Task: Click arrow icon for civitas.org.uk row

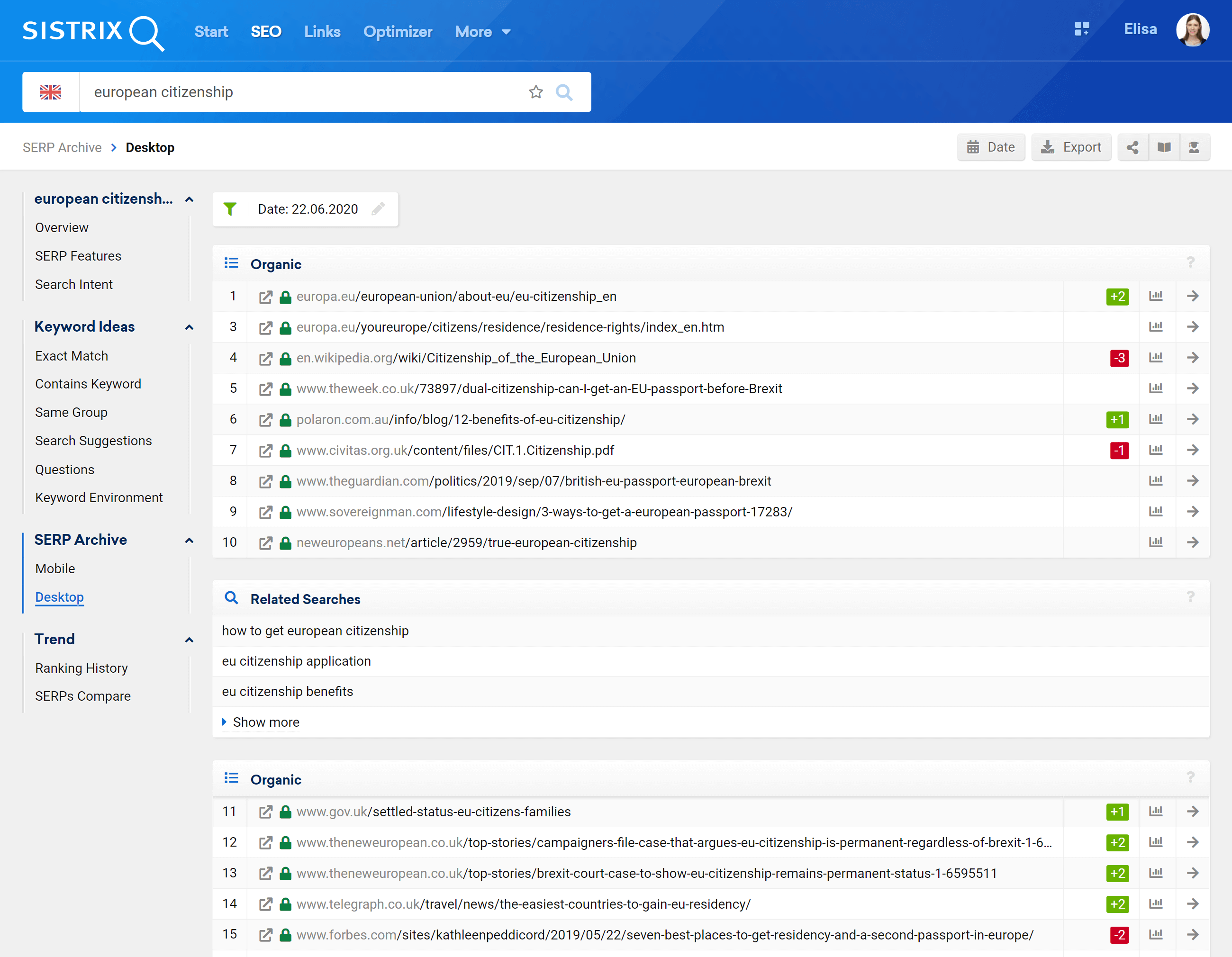Action: [x=1193, y=450]
